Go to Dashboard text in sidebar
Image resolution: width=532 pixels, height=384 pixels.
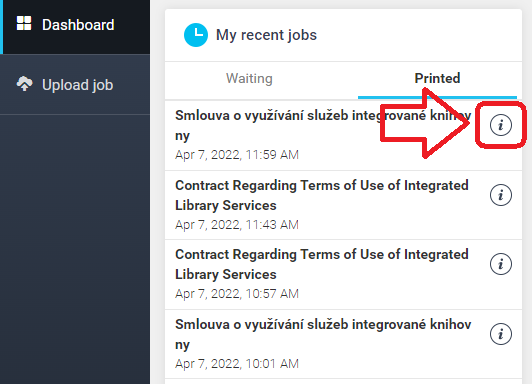[x=78, y=25]
